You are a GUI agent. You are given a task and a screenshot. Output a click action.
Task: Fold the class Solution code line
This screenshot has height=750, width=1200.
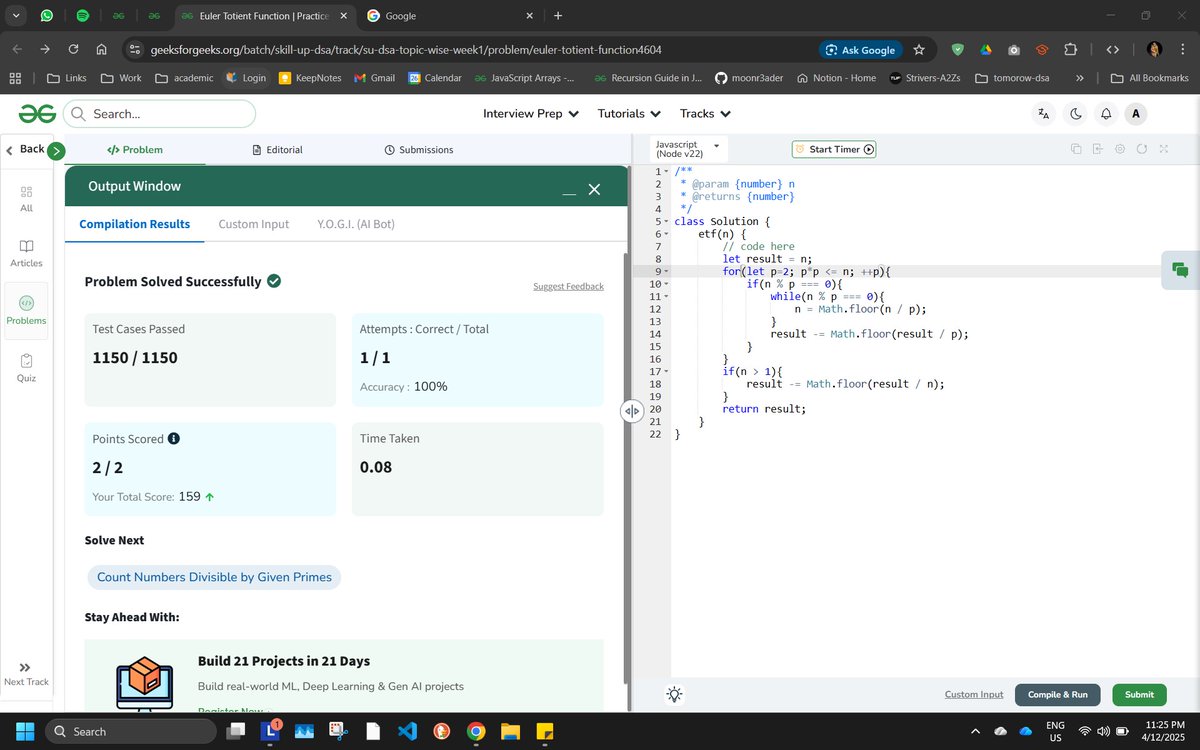[666, 222]
